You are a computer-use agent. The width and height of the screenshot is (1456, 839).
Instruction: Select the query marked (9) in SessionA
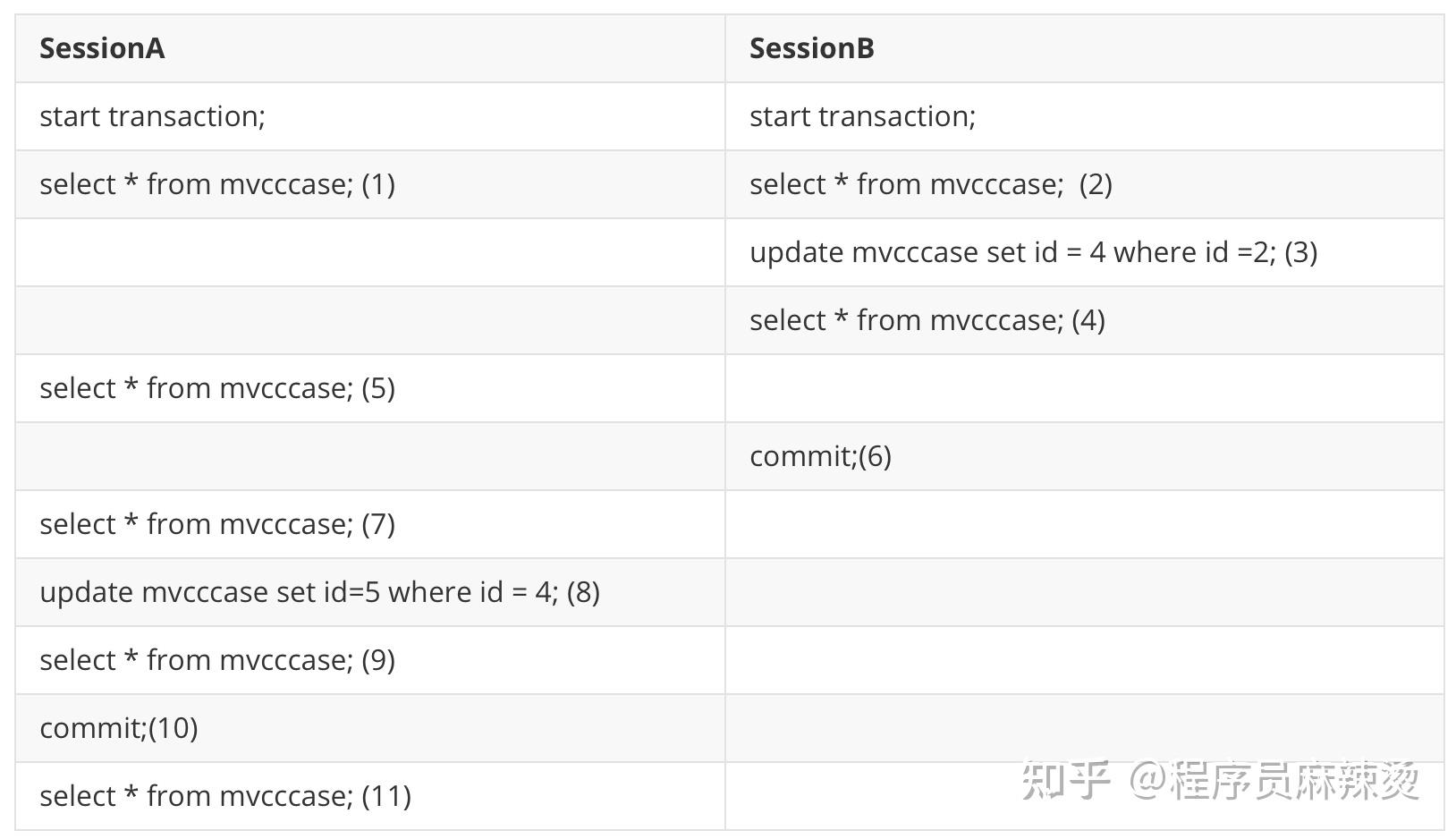coord(216,660)
